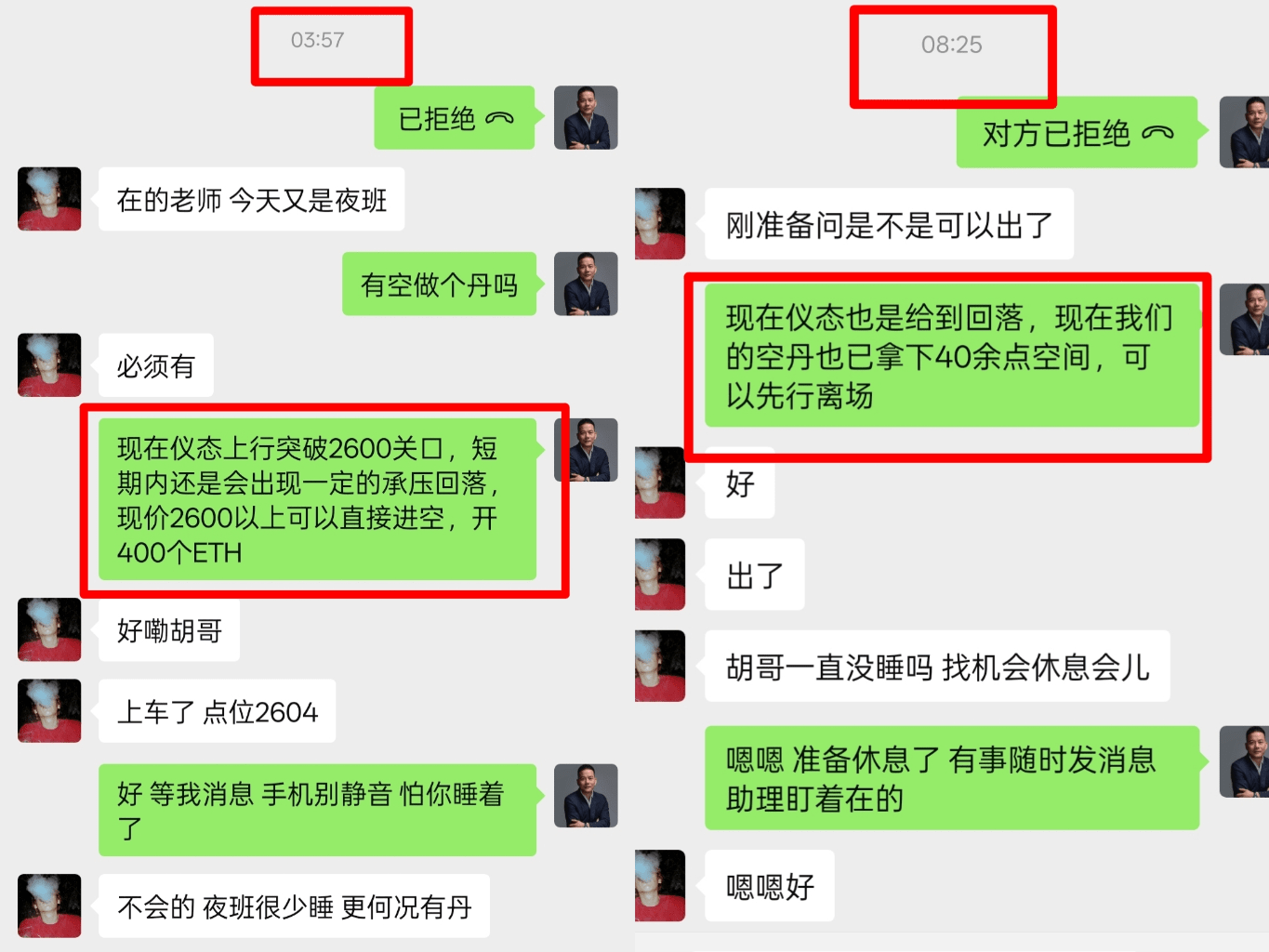Tap the 在的老师 今天又是夜班 message
1269x952 pixels.
point(251,199)
